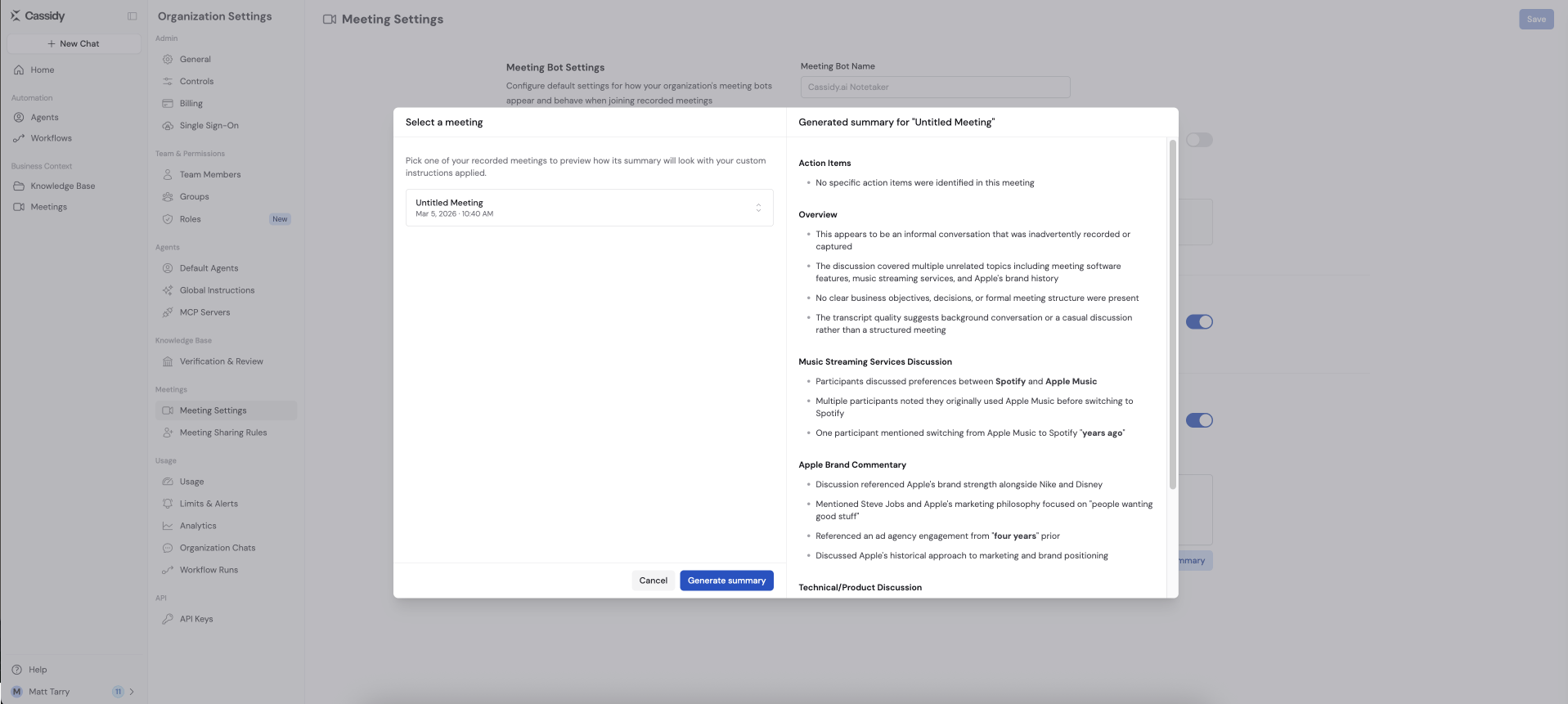
Task: Click the Global Instructions sparkle icon
Action: 168,290
